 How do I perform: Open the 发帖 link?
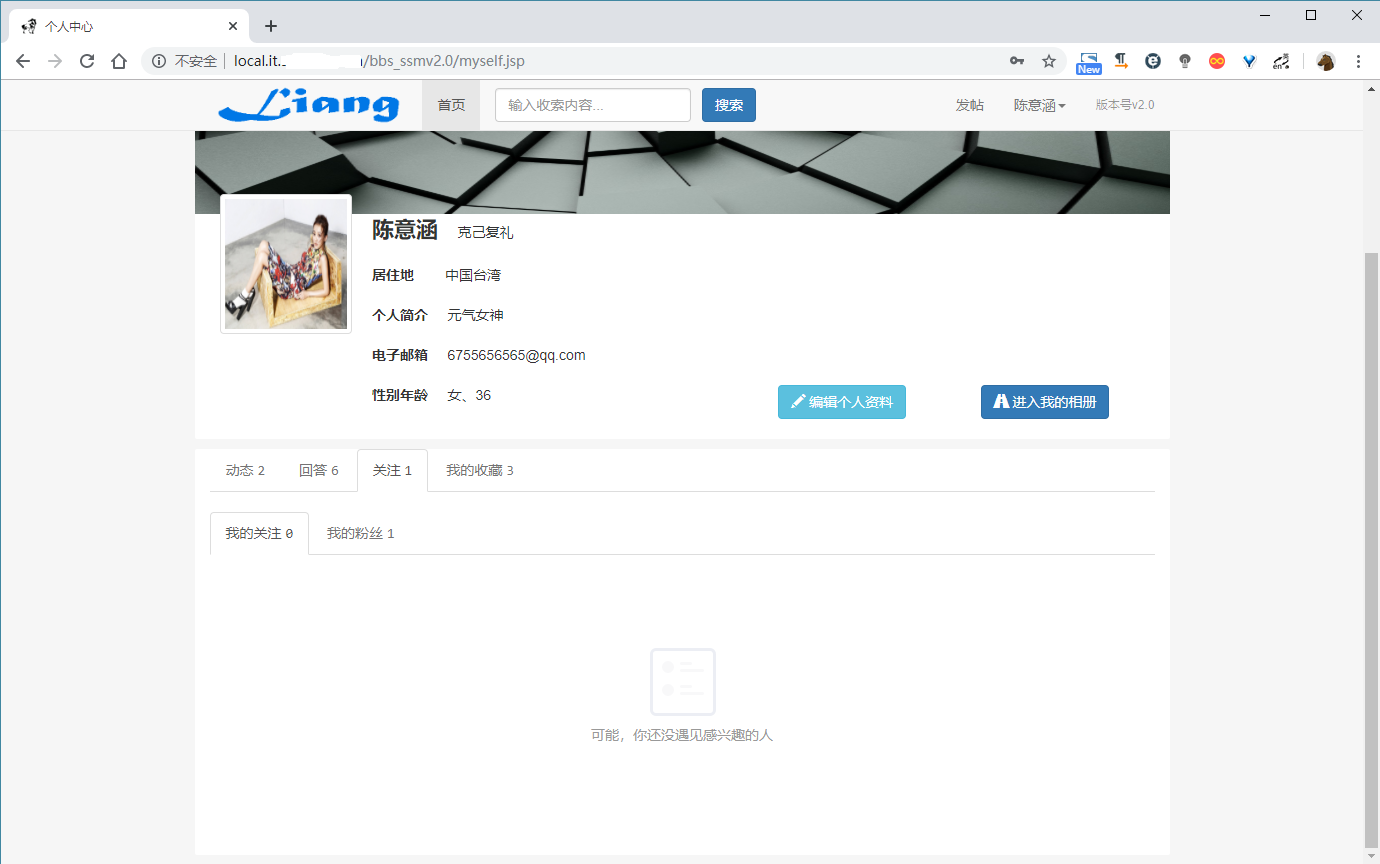tap(969, 105)
